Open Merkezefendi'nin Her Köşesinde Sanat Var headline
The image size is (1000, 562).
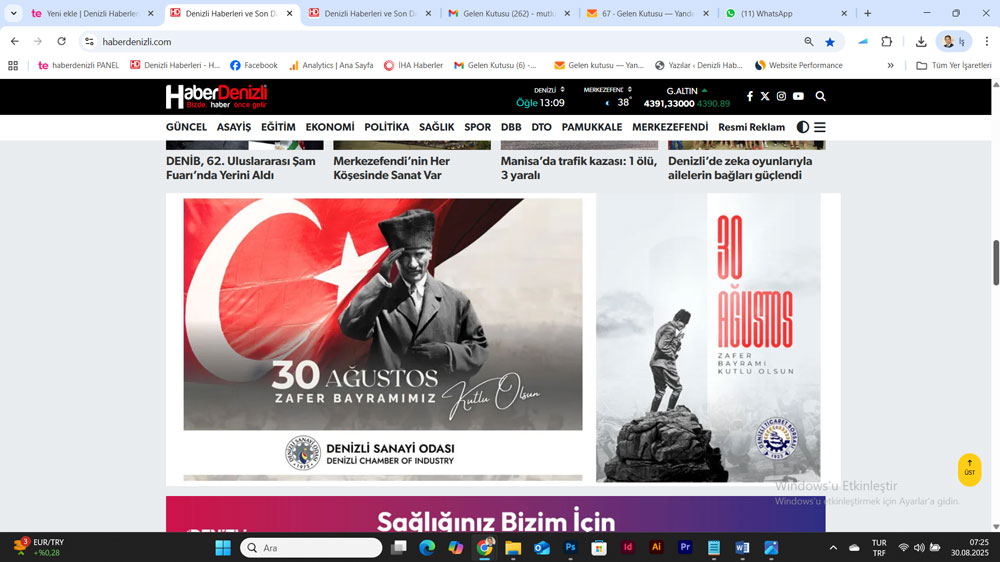point(392,168)
